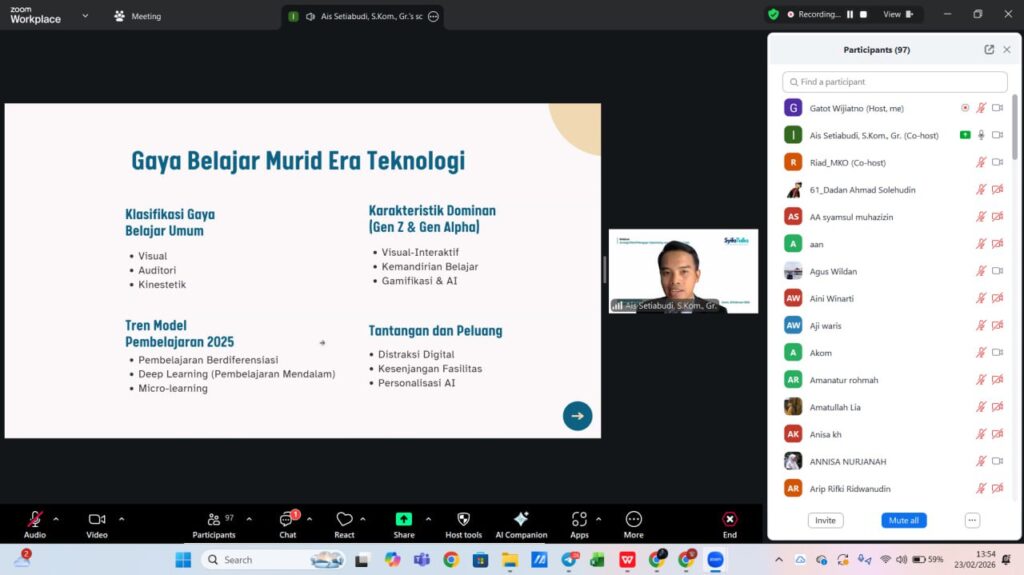Launch AI Companion from the toolbar
Screen dimensions: 1024x575
pyautogui.click(x=521, y=520)
